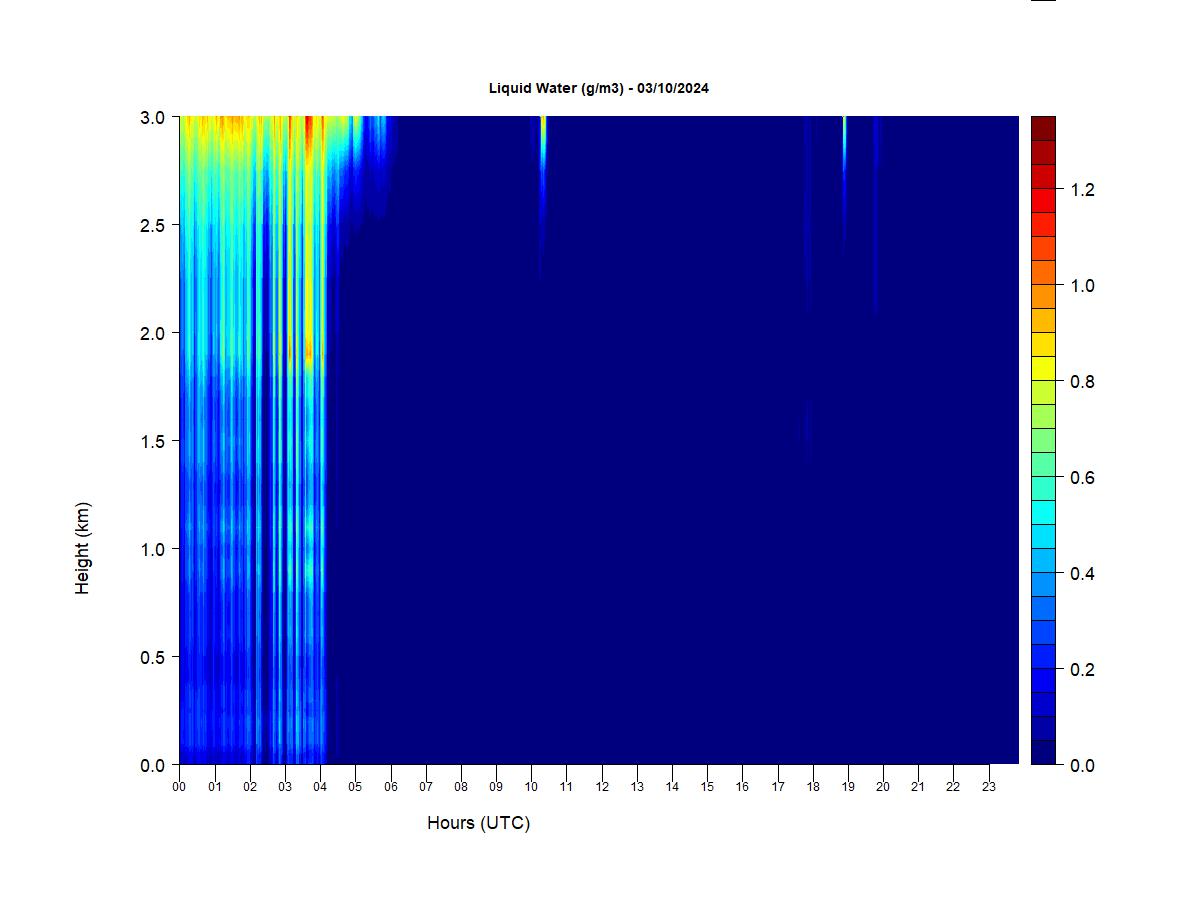The height and width of the screenshot is (900, 1200).
Task: Click the 0.0 colorbar scale label
Action: click(1082, 766)
